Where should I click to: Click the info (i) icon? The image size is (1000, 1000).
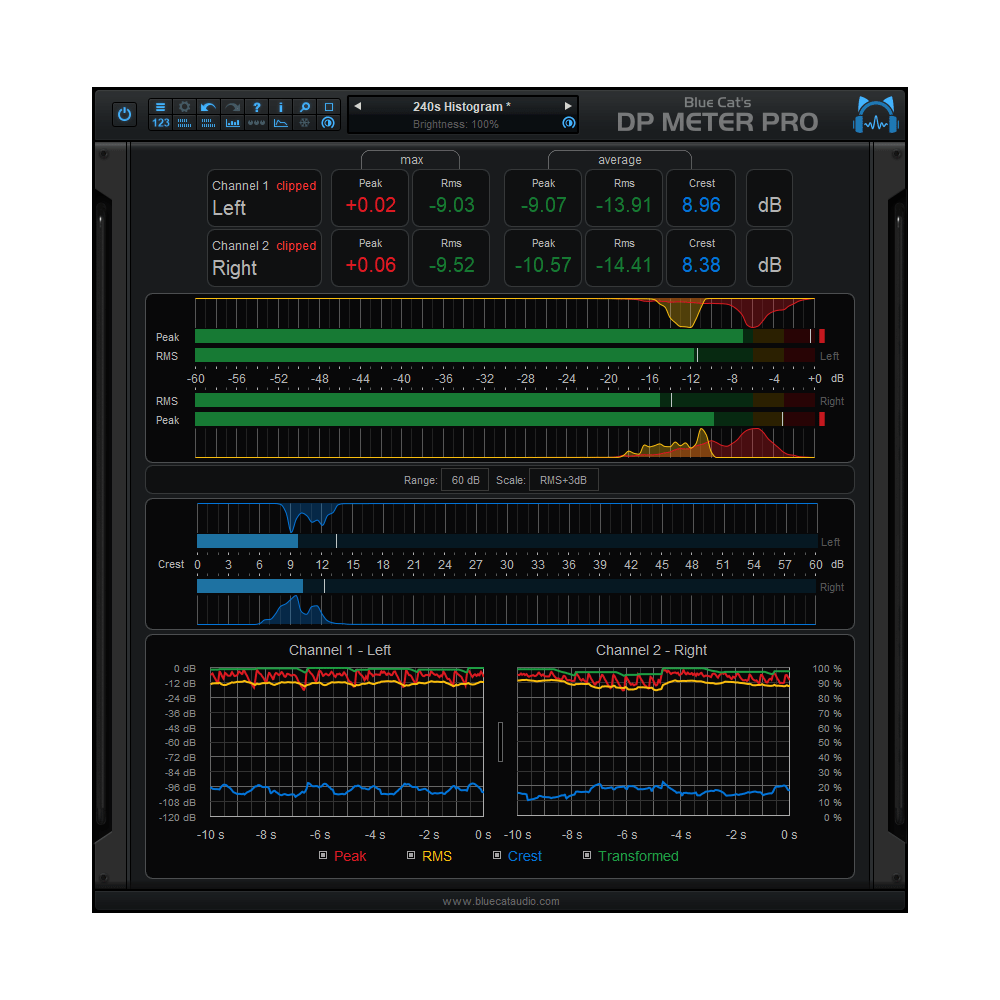point(280,108)
